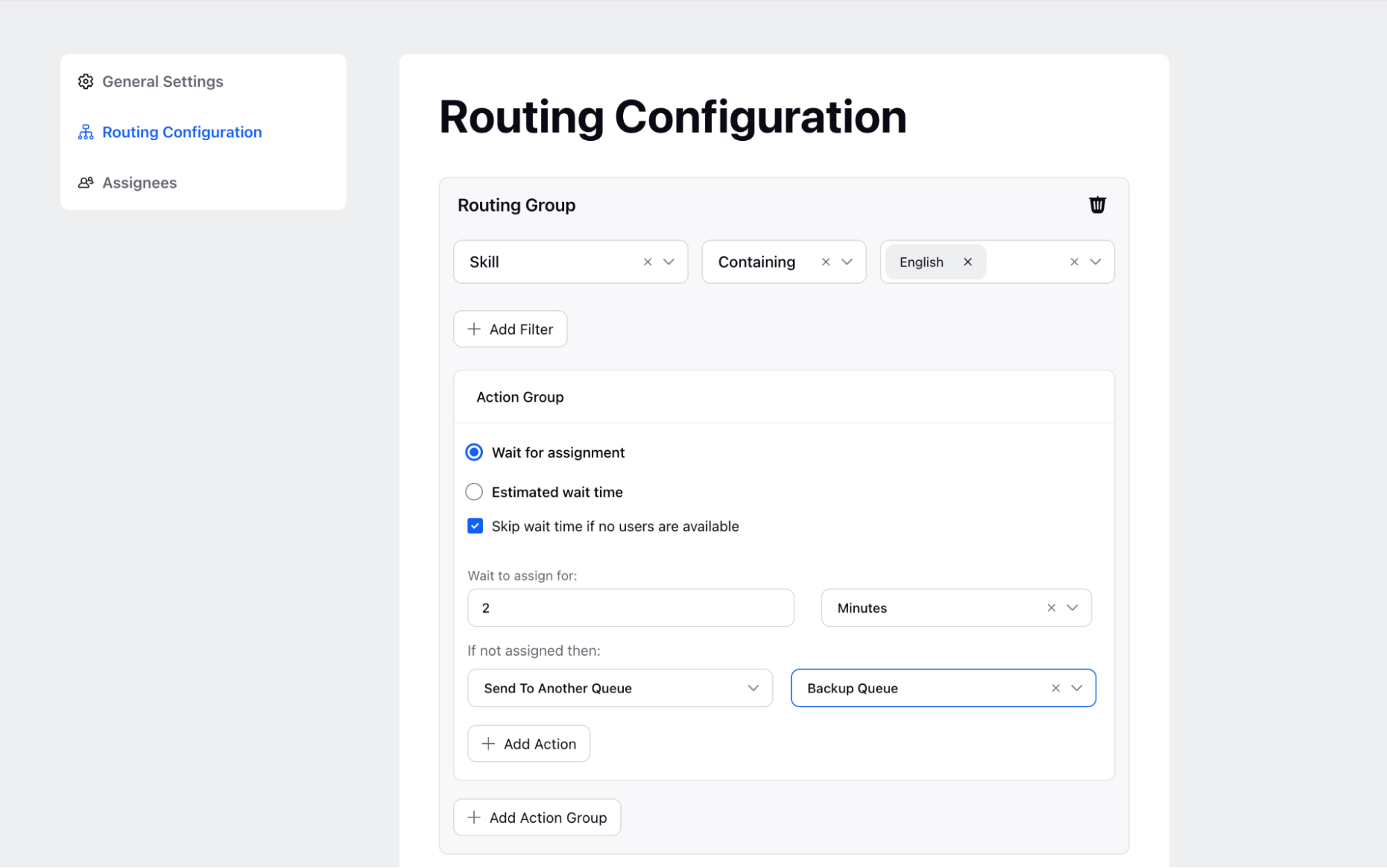Clear the Containing operator selection
Image resolution: width=1387 pixels, height=868 pixels.
[x=826, y=262]
